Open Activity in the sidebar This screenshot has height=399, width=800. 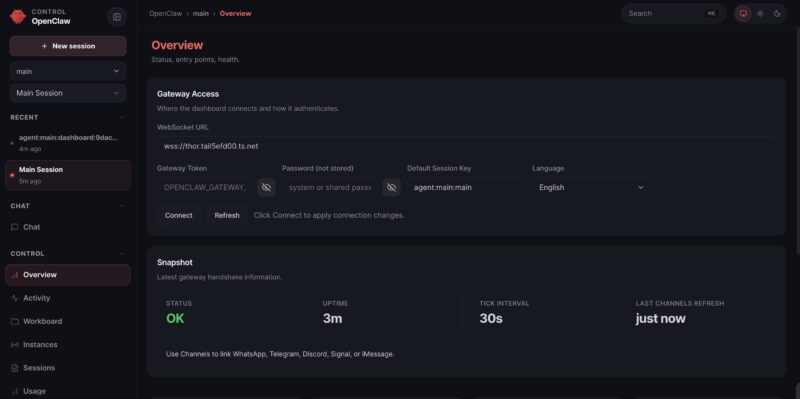coord(68,298)
